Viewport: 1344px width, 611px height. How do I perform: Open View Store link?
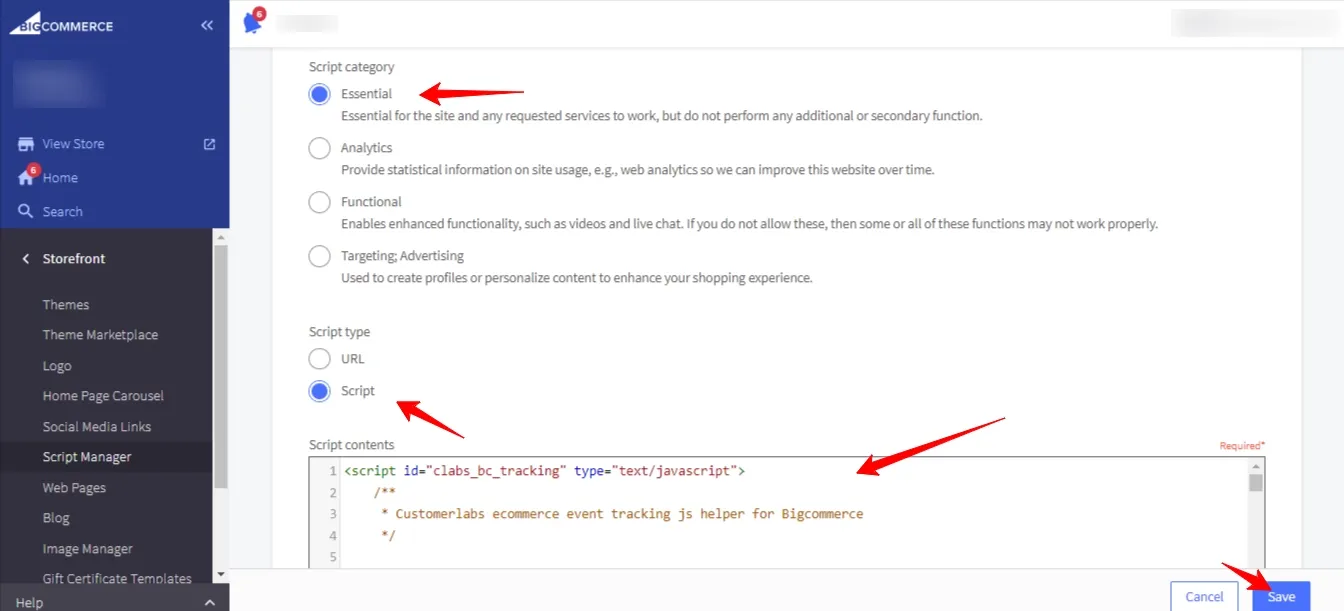pos(73,144)
